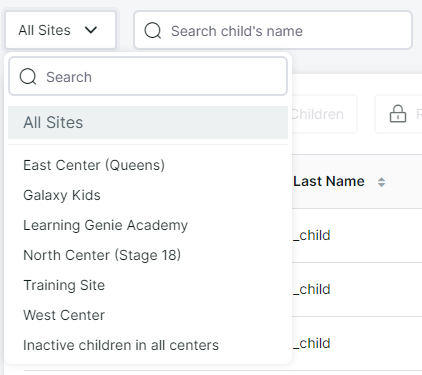This screenshot has width=422, height=375.
Task: Choose East Center (Queens) site
Action: [x=94, y=165]
